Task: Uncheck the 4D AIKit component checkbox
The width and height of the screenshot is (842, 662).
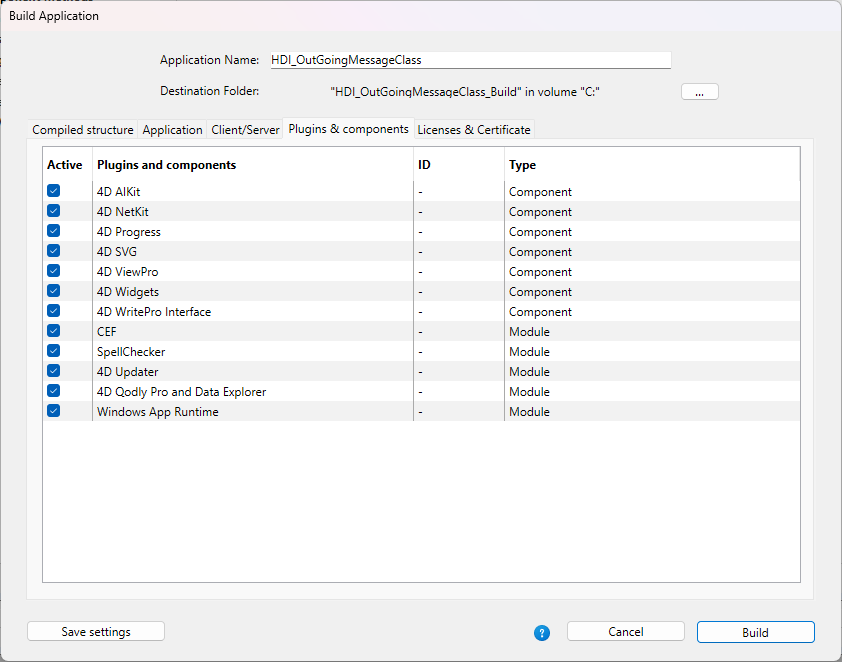Action: 54,191
